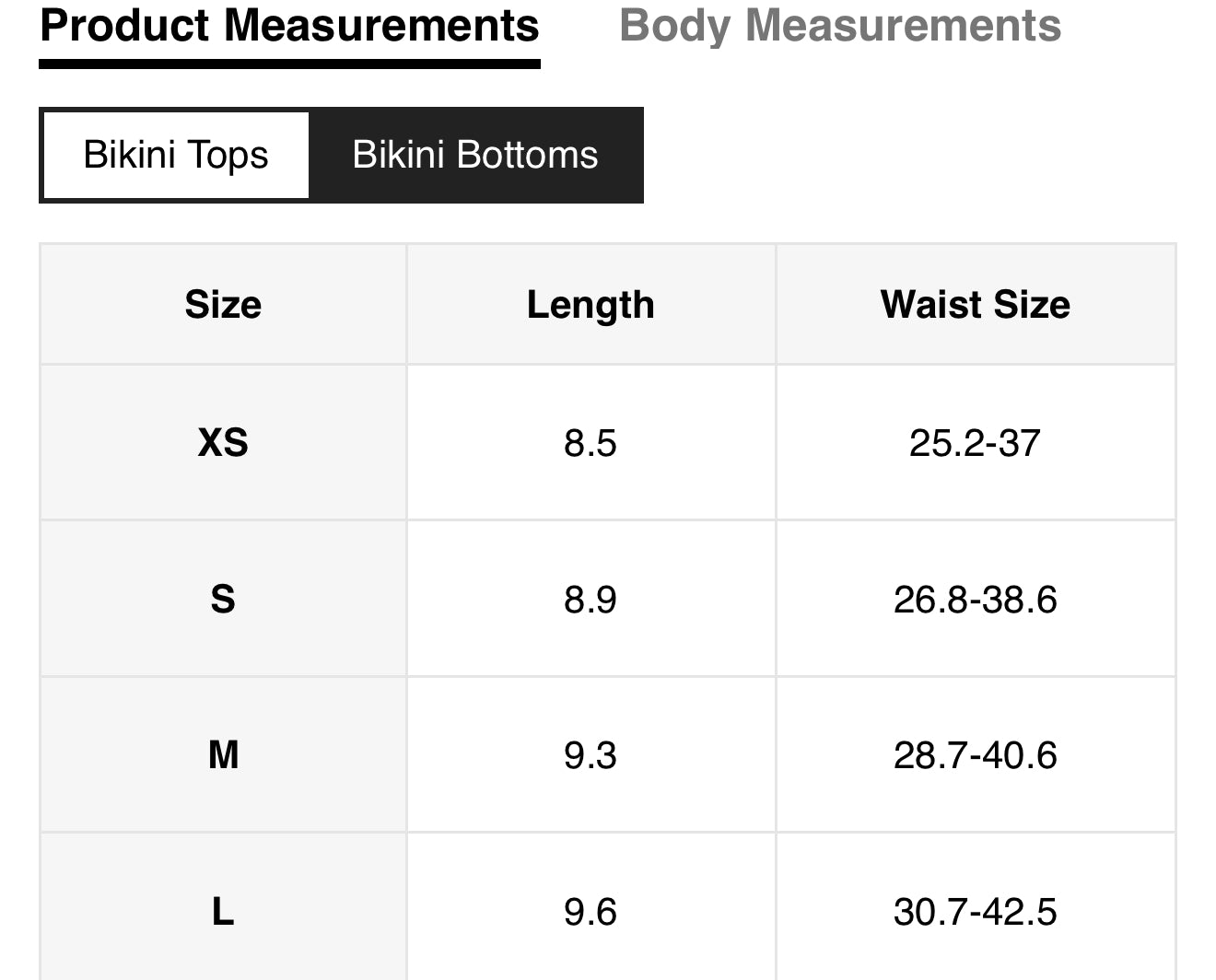Select the S size row label
The width and height of the screenshot is (1216, 980).
pyautogui.click(x=223, y=600)
